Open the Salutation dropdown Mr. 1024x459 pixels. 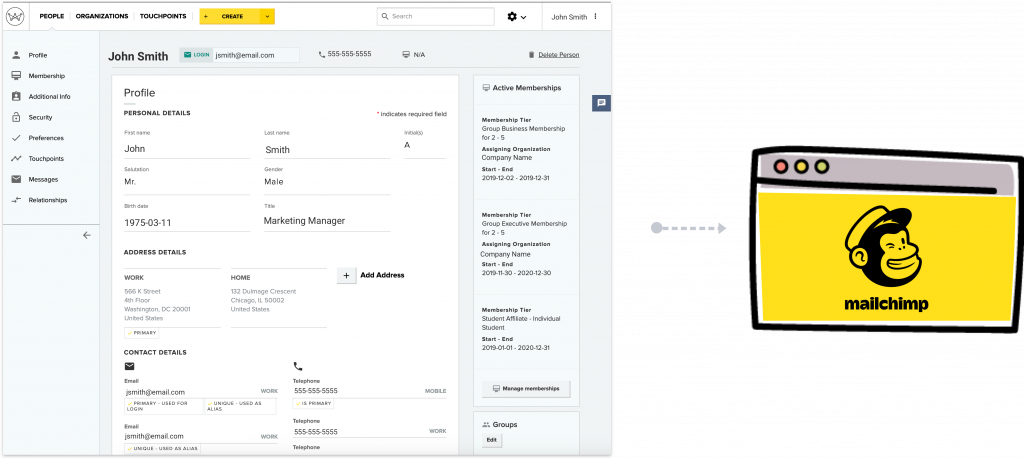click(187, 182)
